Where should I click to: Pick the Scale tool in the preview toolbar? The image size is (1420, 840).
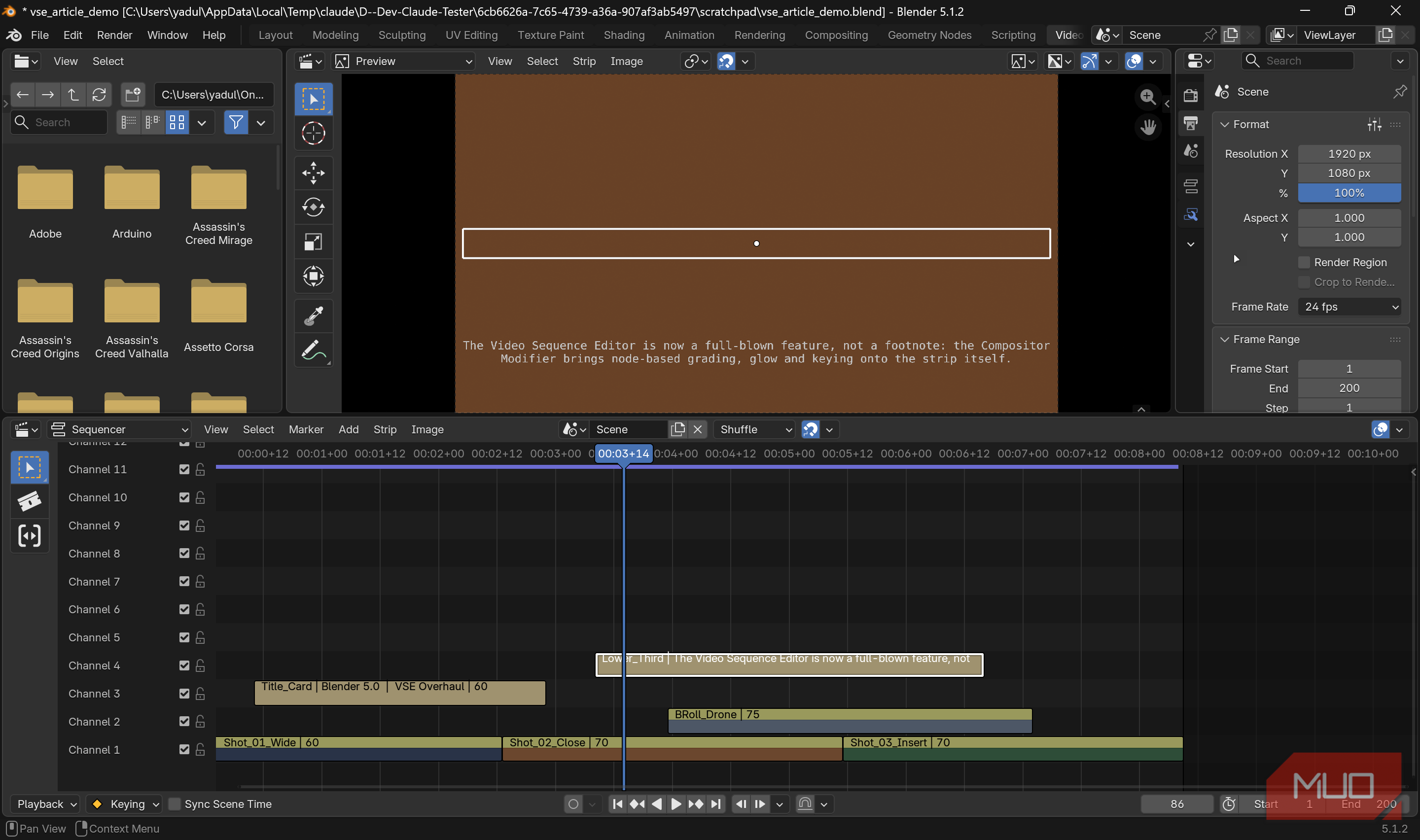click(313, 242)
